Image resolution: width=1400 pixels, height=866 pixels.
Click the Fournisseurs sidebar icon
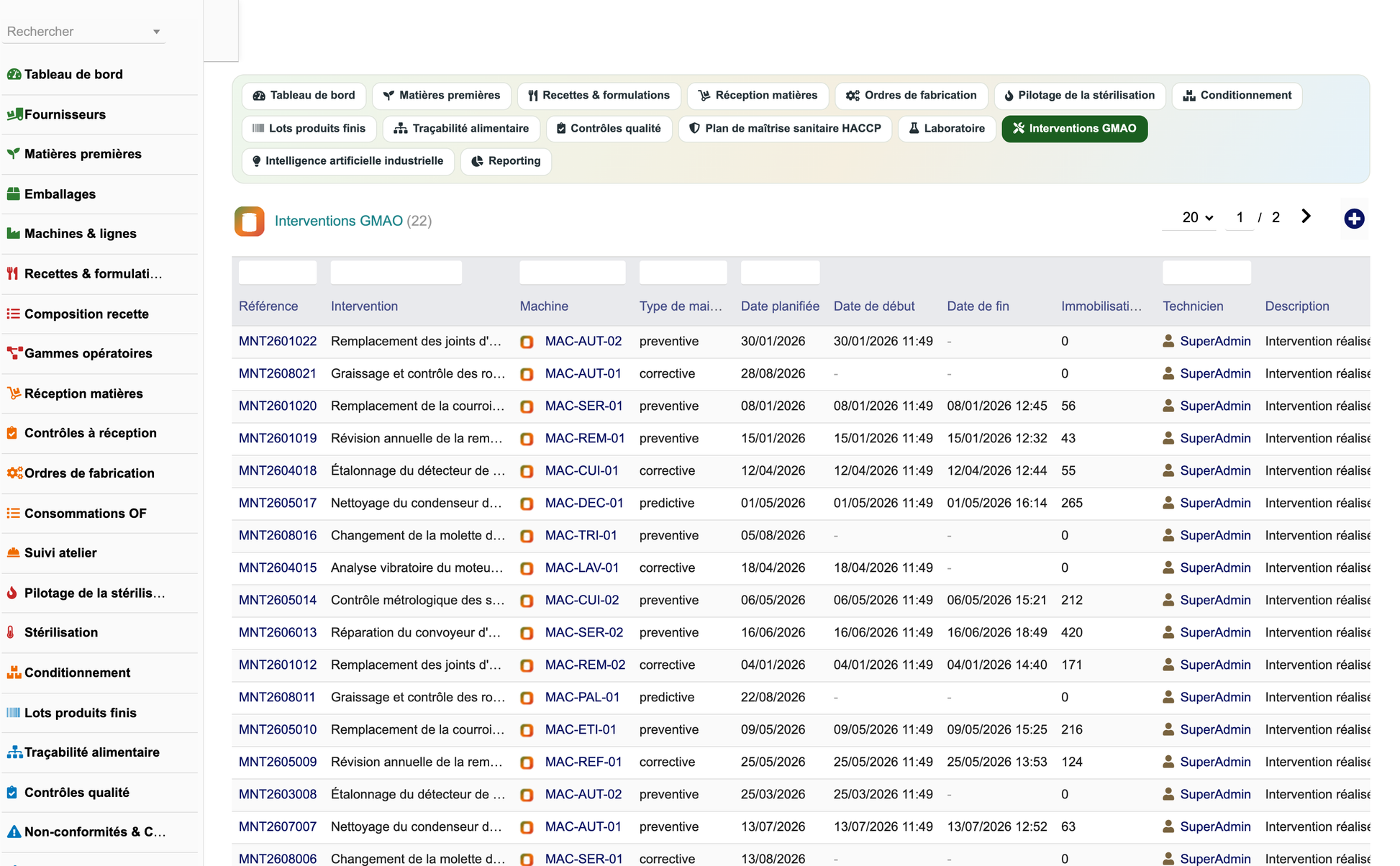[x=14, y=114]
